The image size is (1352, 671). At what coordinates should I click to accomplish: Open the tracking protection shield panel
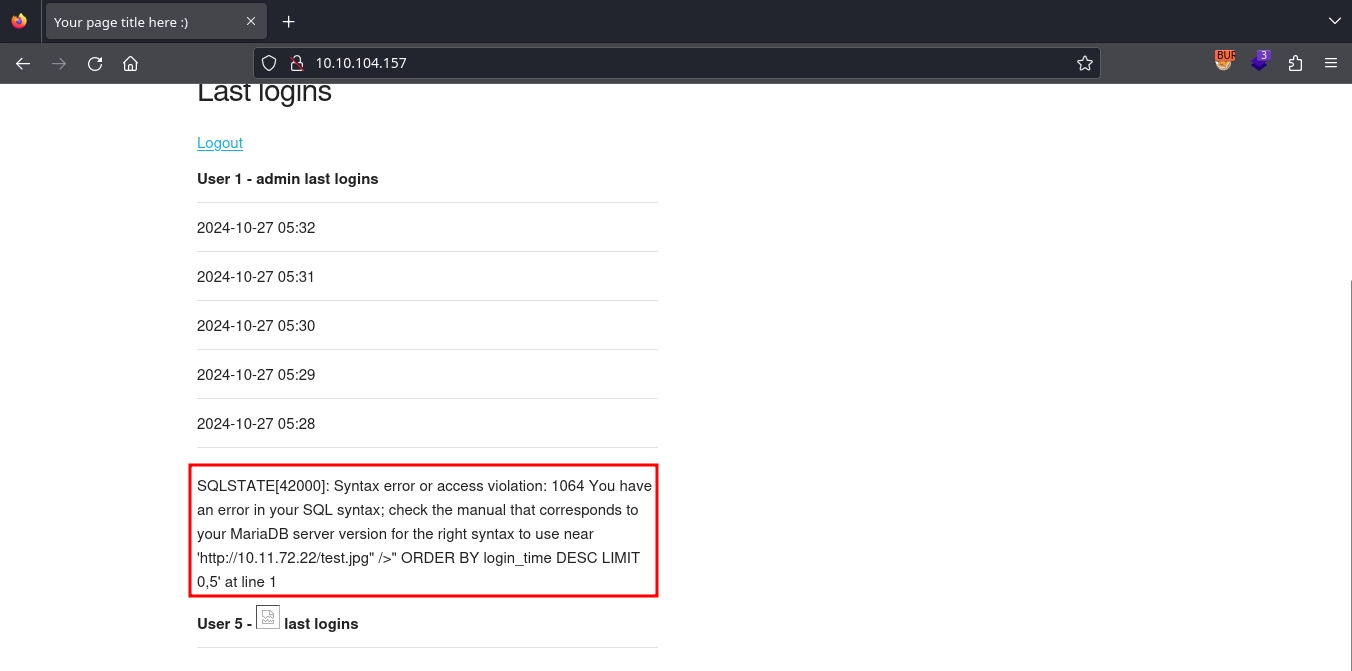click(268, 63)
